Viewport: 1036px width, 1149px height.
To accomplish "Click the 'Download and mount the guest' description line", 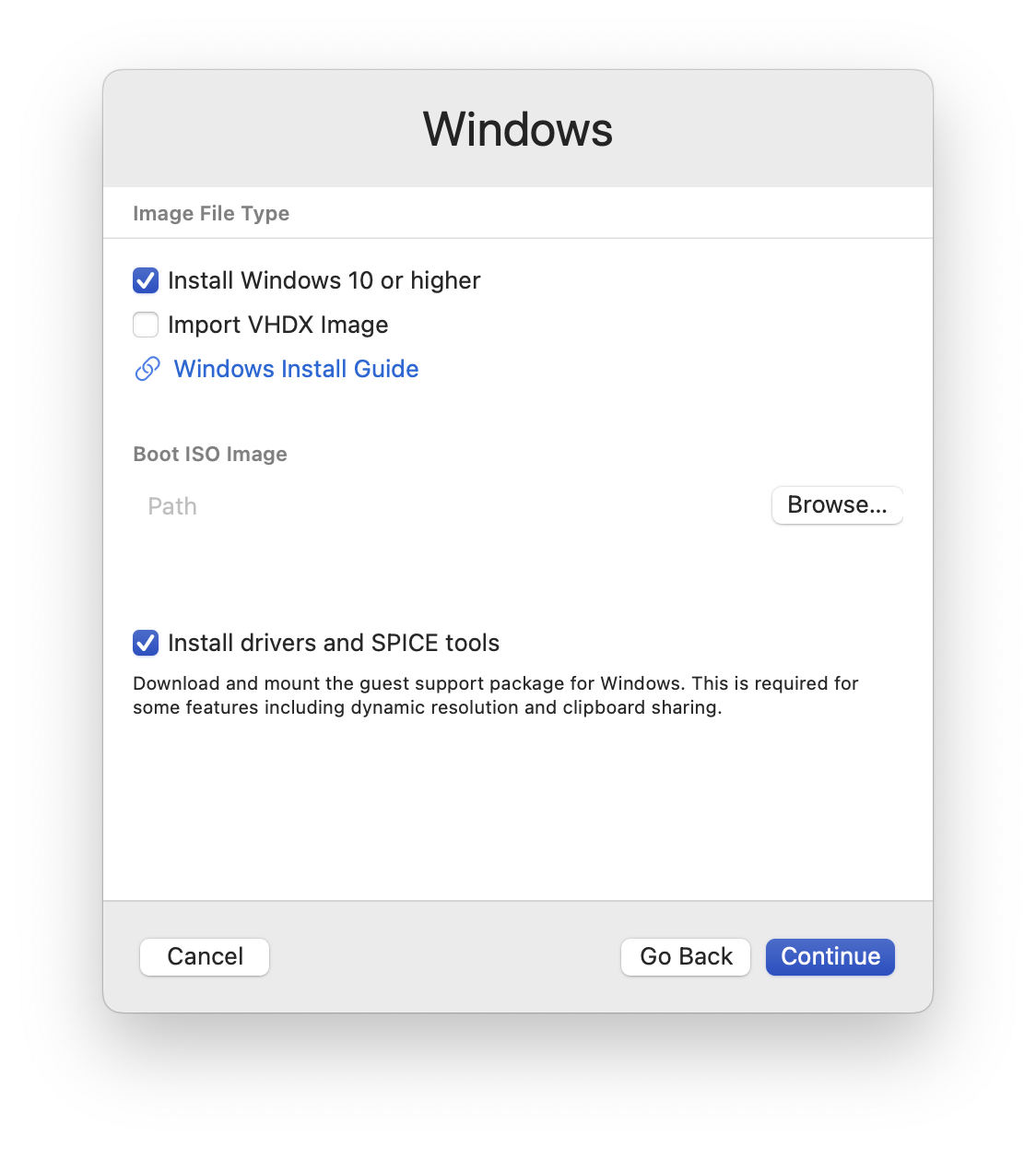I will pos(496,683).
